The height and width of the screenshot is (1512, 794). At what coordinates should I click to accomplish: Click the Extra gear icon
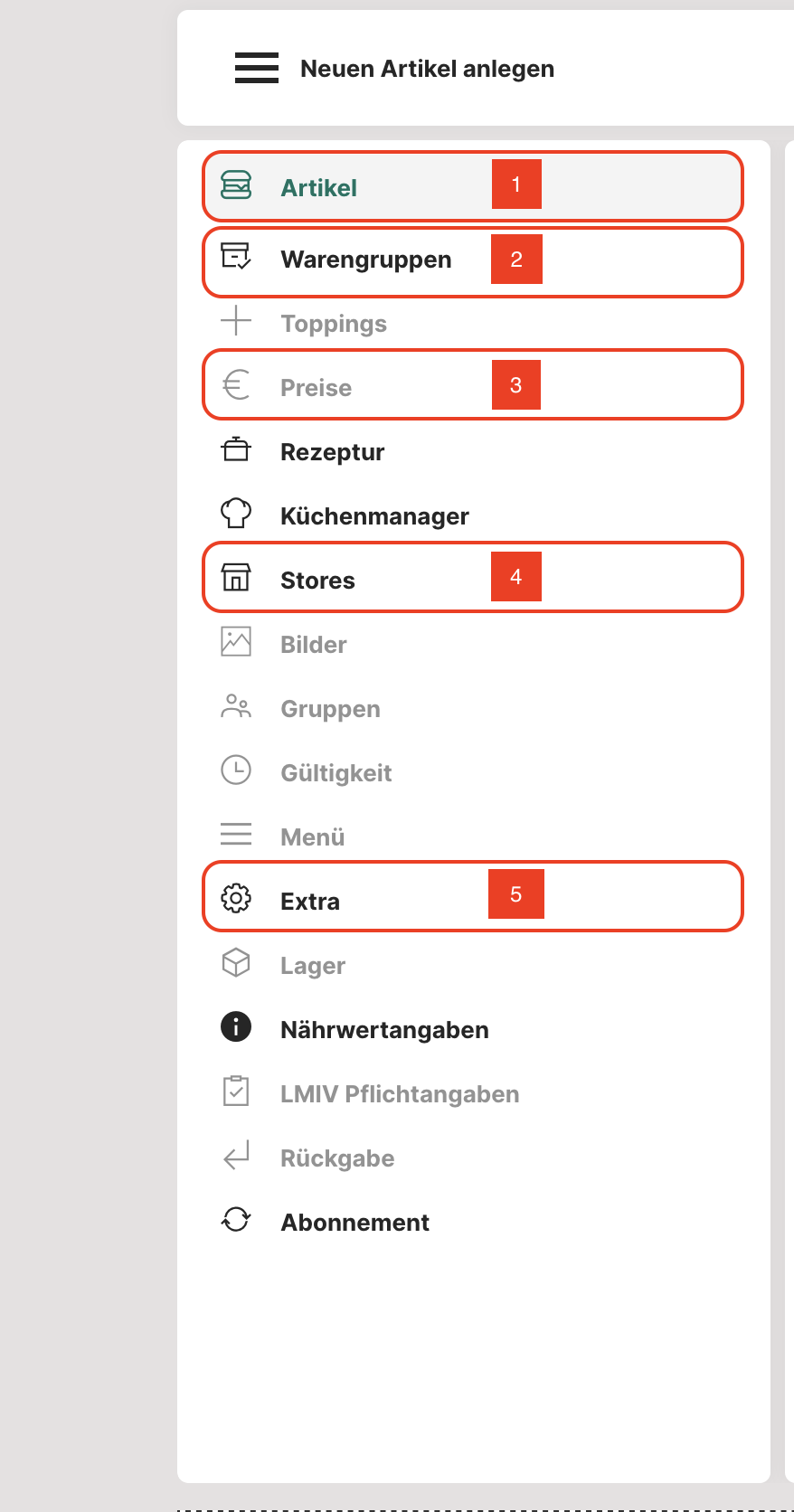coord(236,898)
